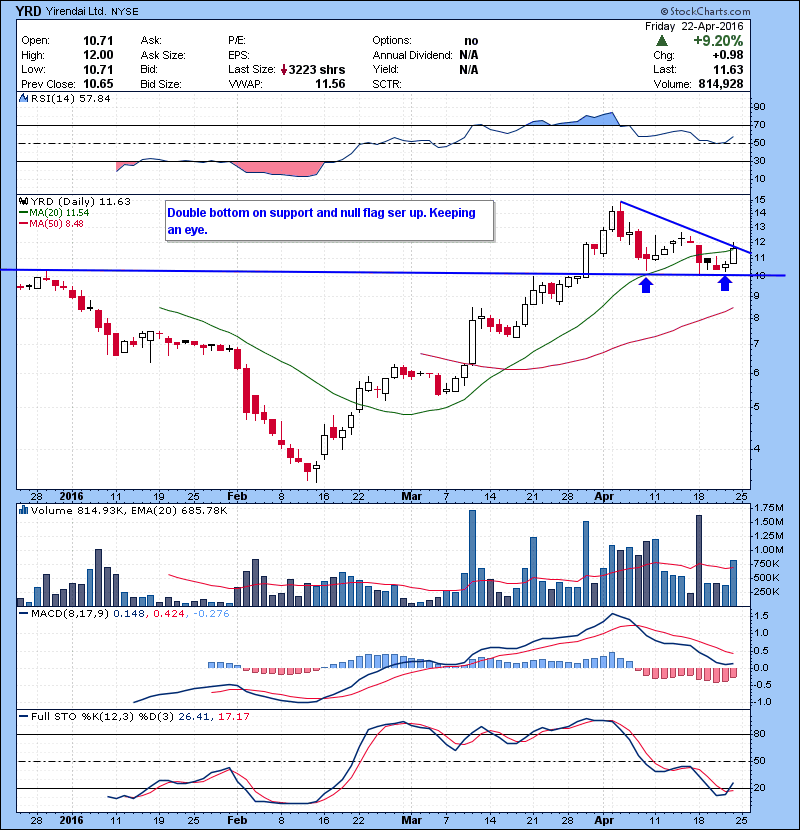Click the EPS: label
This screenshot has width=800, height=830.
point(239,55)
